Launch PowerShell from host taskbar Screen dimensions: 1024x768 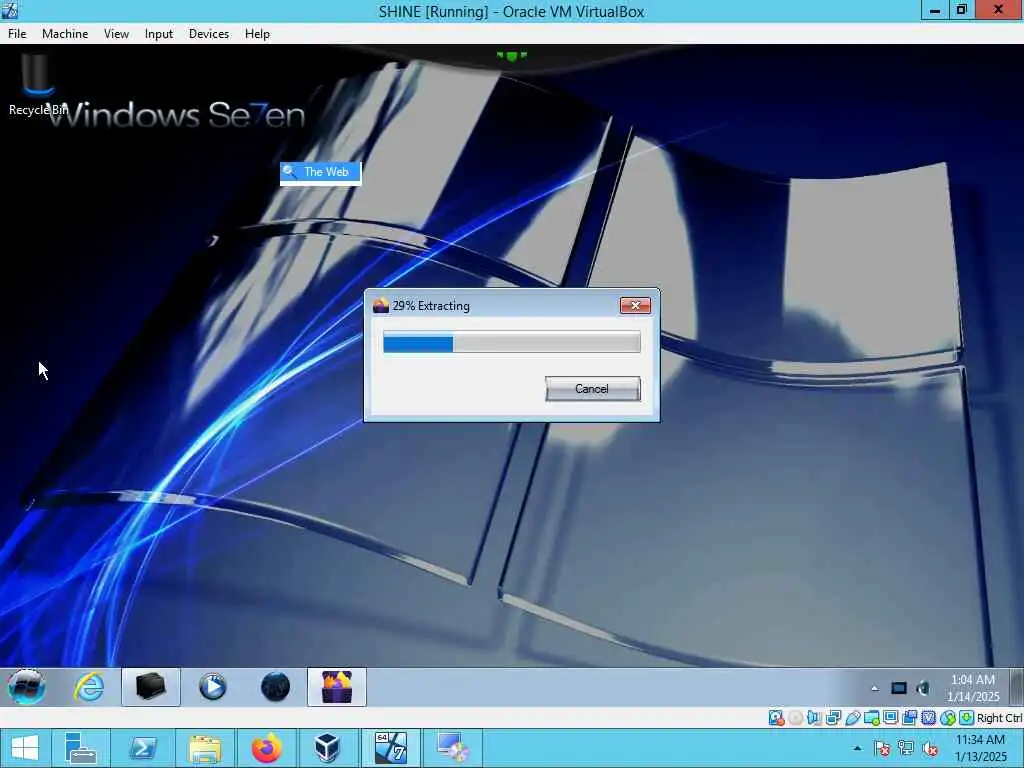tap(142, 748)
